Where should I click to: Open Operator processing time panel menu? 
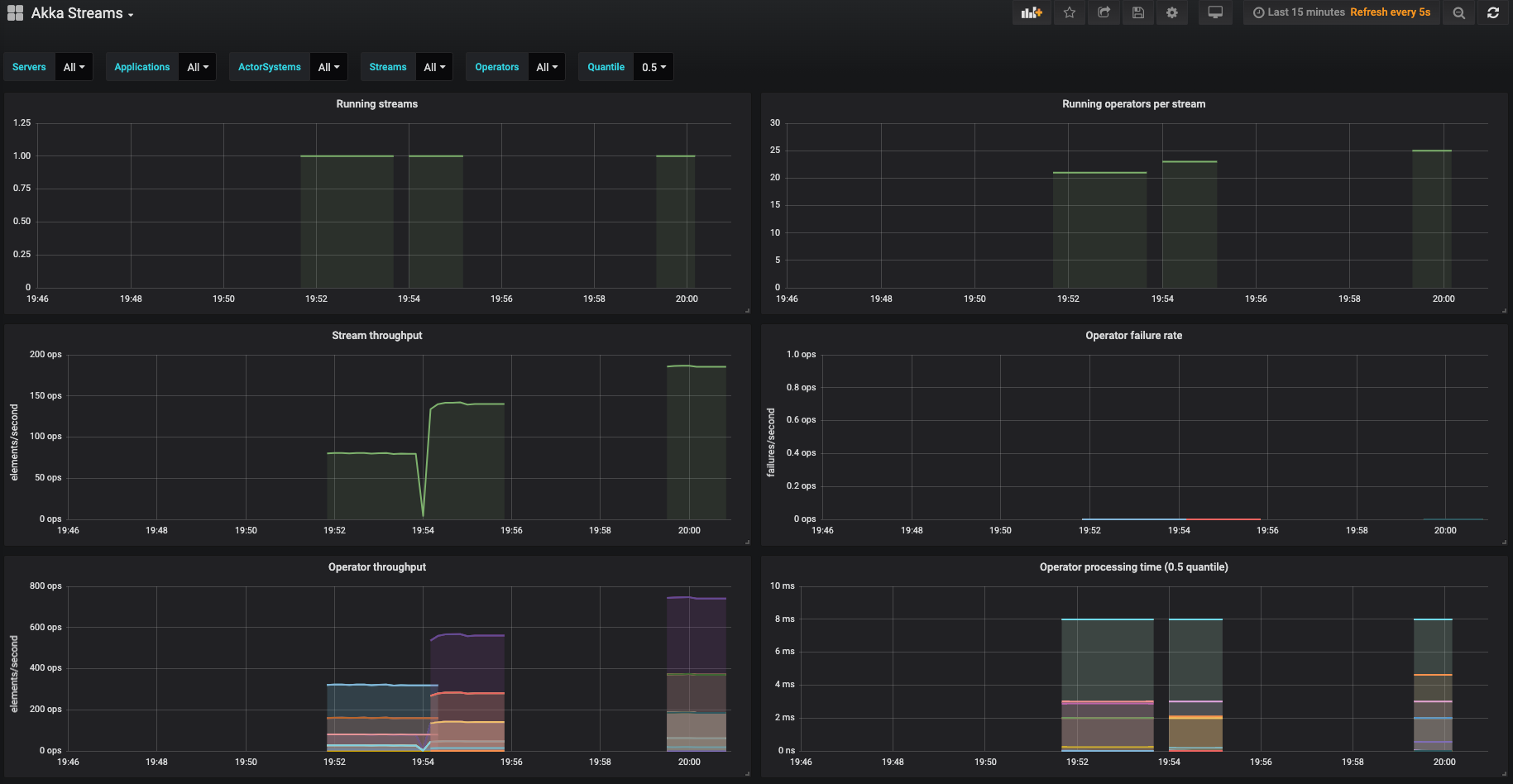point(1133,567)
